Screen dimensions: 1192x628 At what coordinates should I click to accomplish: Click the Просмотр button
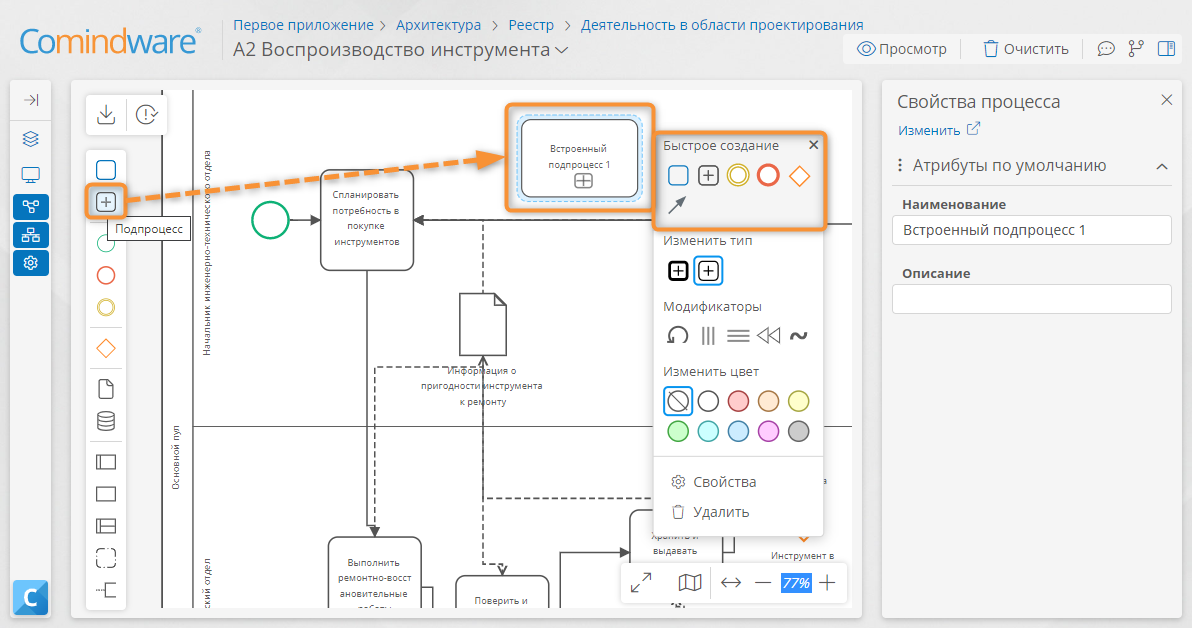click(x=902, y=49)
